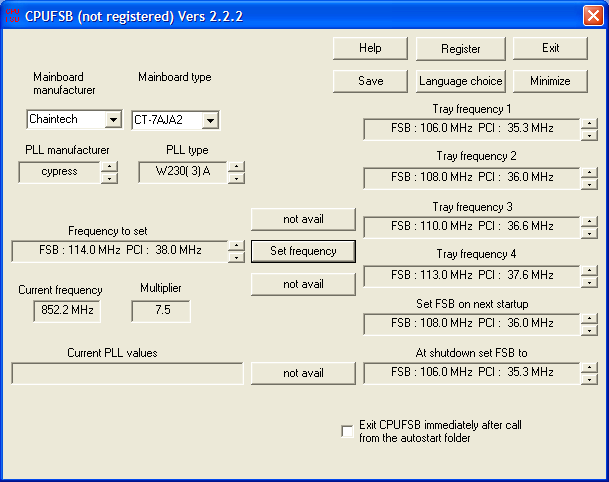Click the shutdown FSB 106.0 MHz field

click(x=472, y=373)
